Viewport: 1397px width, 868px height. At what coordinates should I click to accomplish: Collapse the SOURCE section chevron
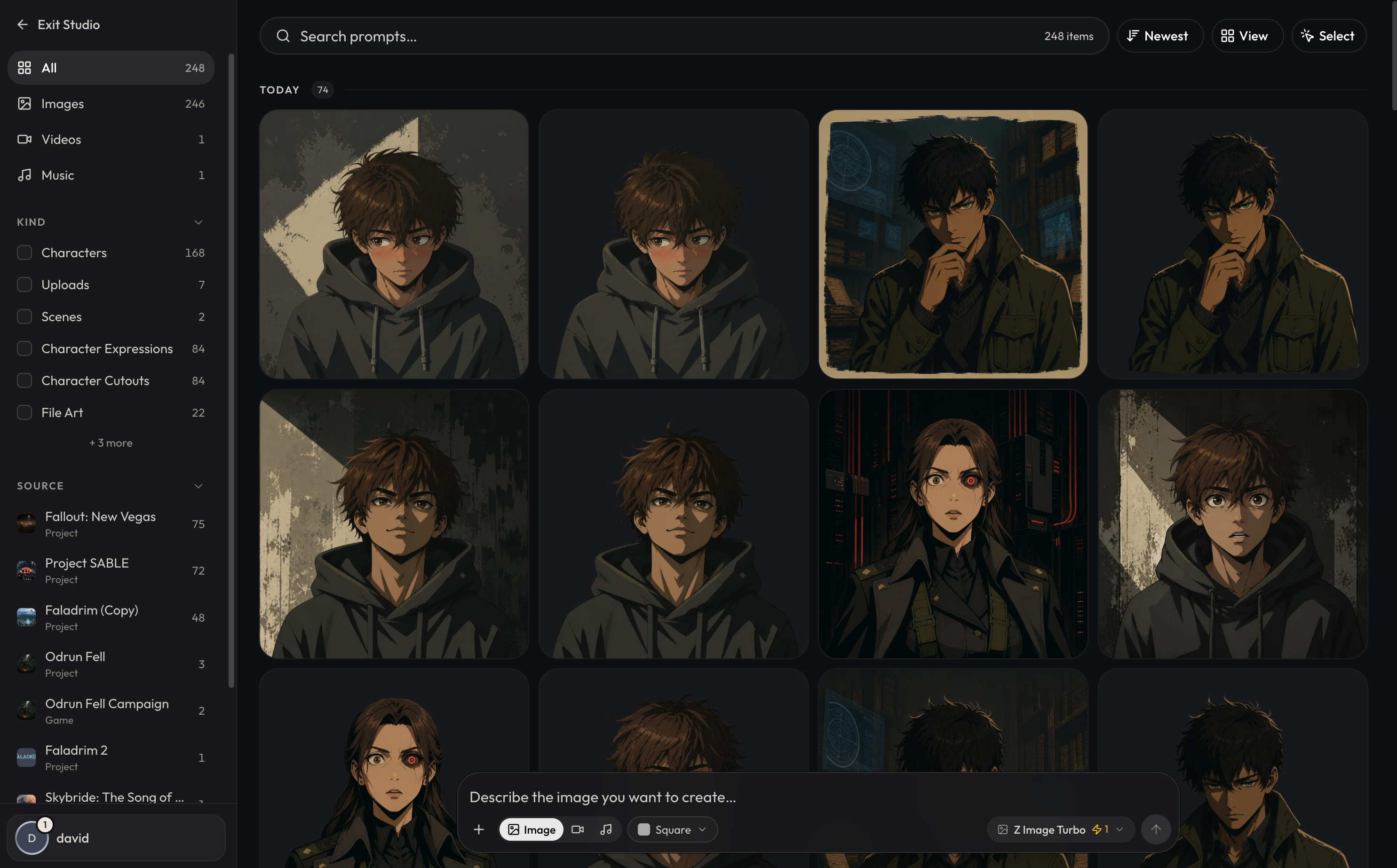click(198, 486)
